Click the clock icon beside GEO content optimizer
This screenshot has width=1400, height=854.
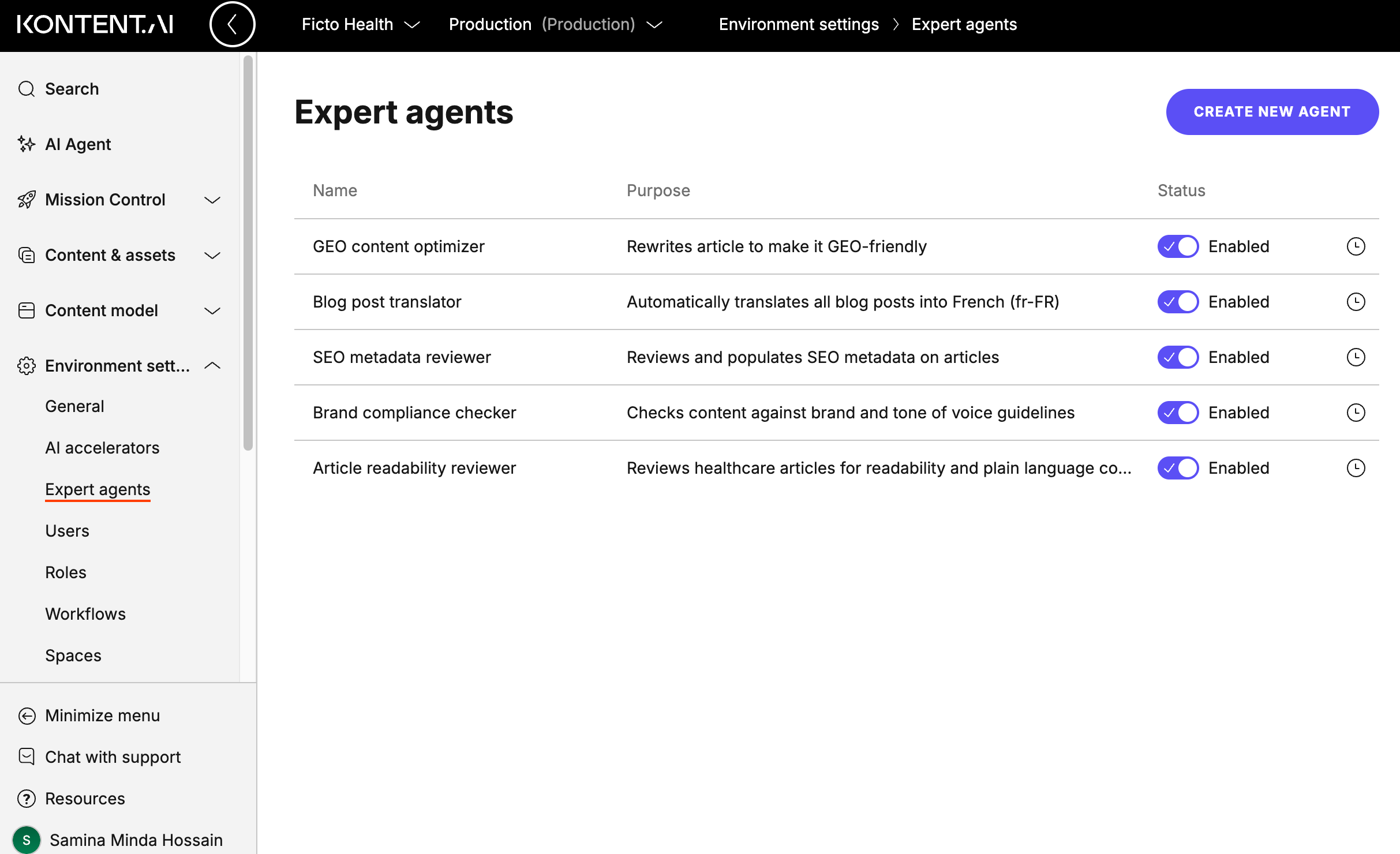(1356, 246)
